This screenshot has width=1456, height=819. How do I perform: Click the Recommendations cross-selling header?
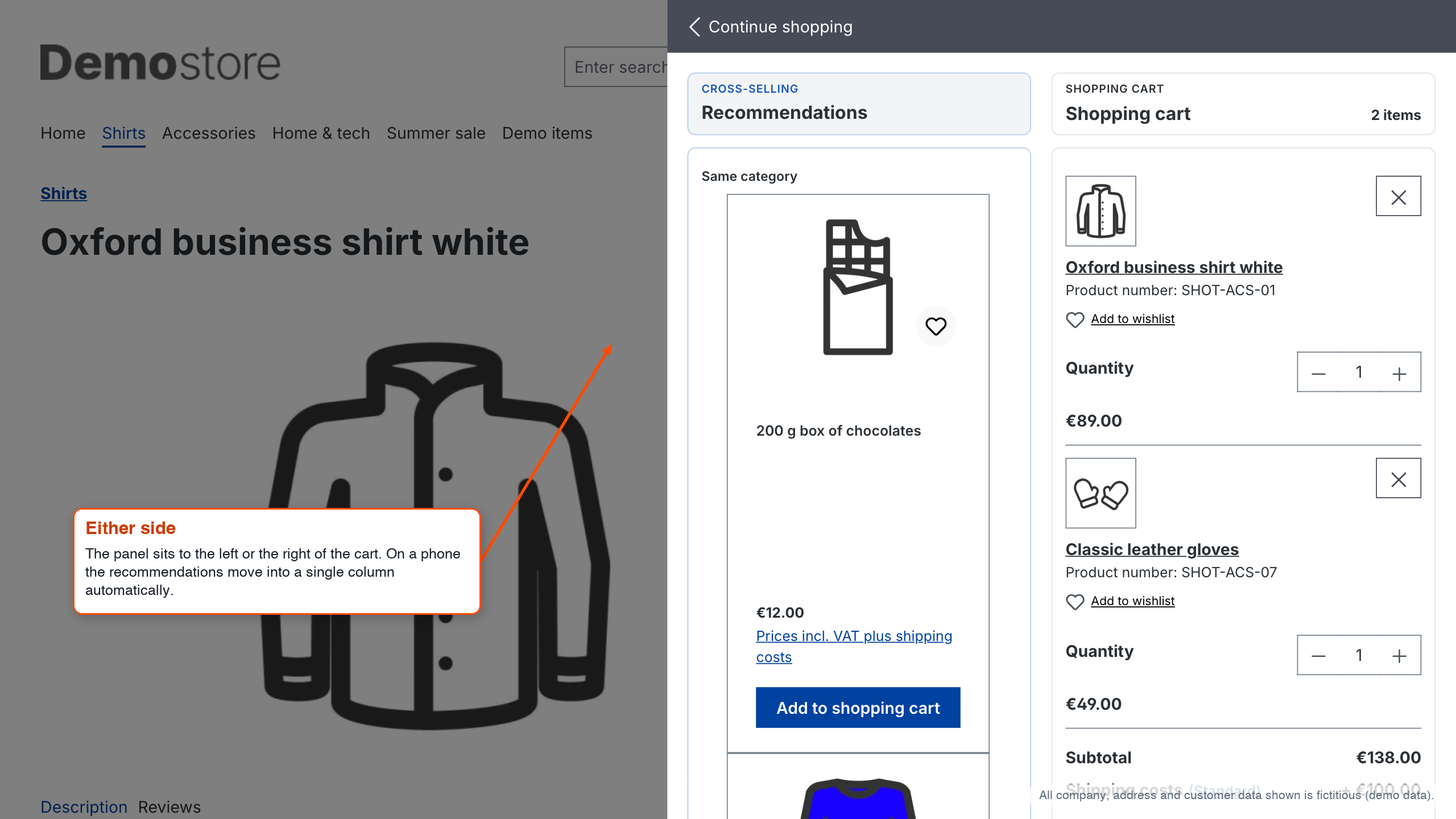(859, 104)
